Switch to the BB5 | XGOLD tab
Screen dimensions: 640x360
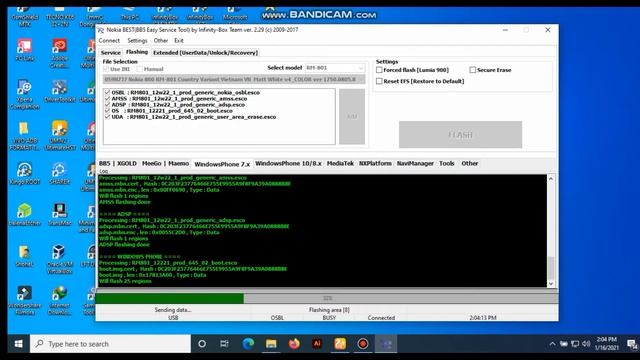(118, 163)
